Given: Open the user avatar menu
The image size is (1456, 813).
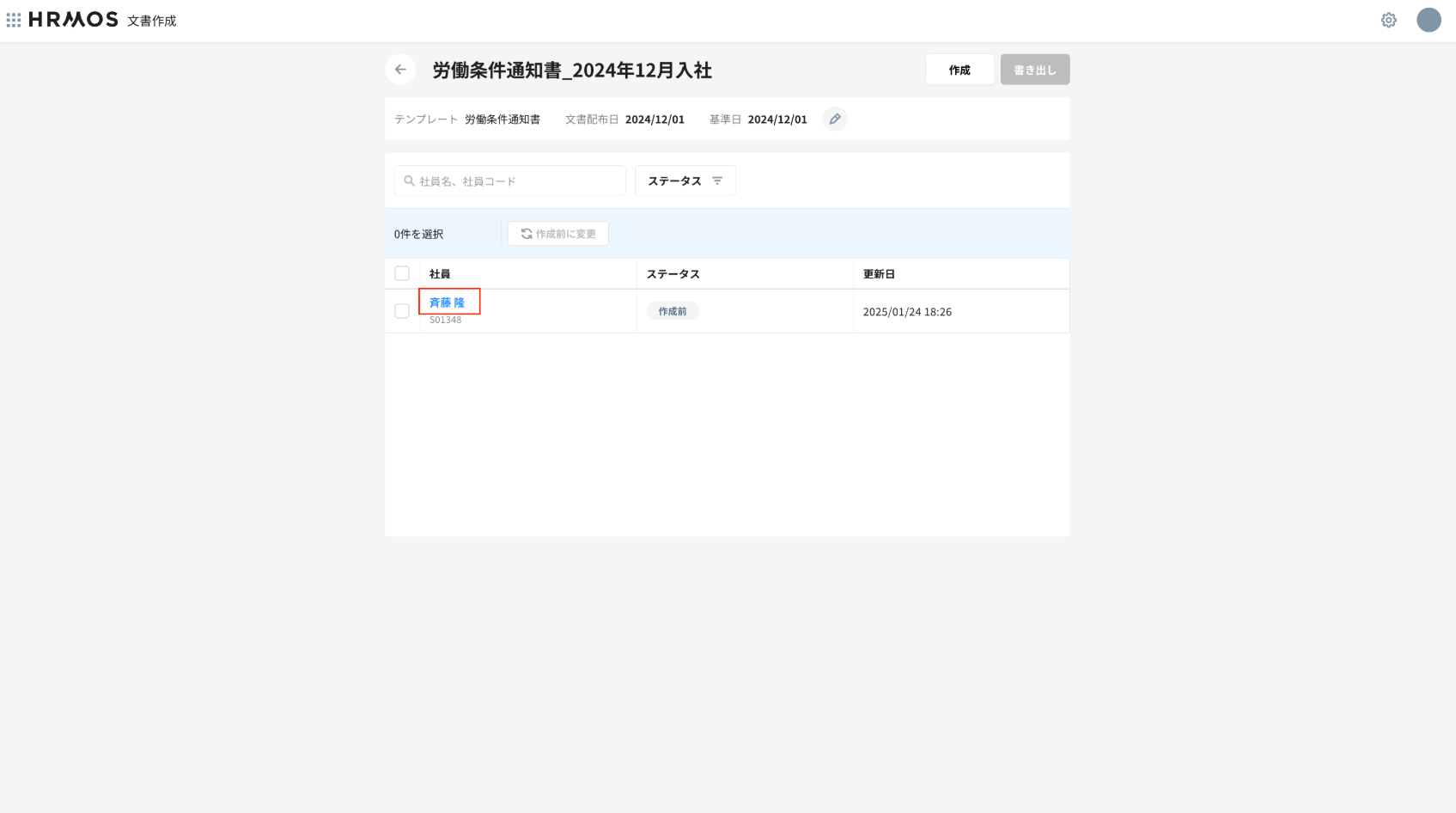Looking at the screenshot, I should (1428, 20).
